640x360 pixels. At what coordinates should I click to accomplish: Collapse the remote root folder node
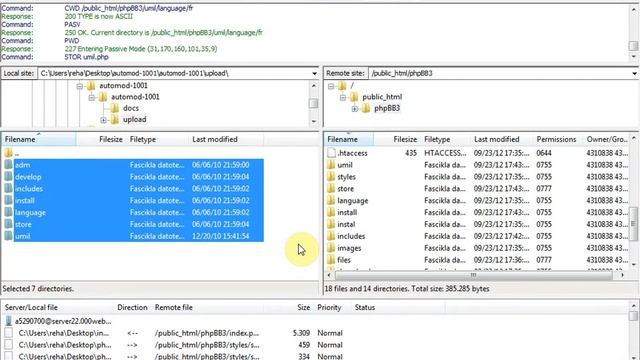point(331,86)
